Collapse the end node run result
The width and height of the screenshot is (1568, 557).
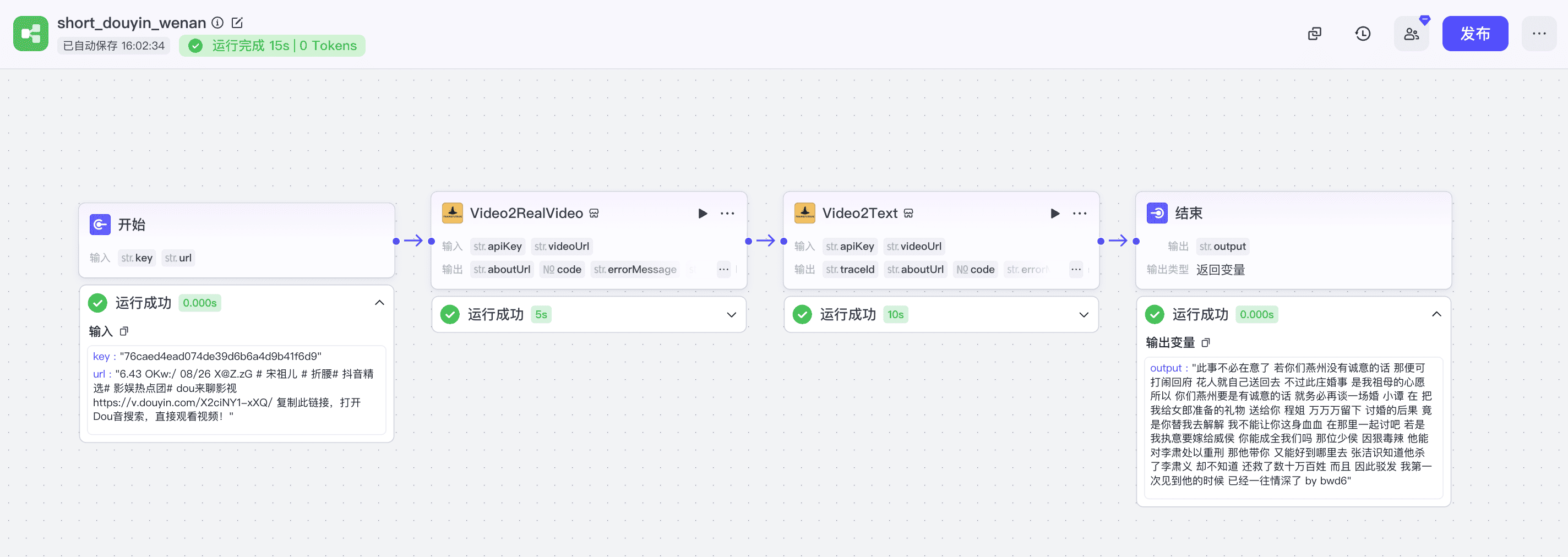tap(1436, 315)
